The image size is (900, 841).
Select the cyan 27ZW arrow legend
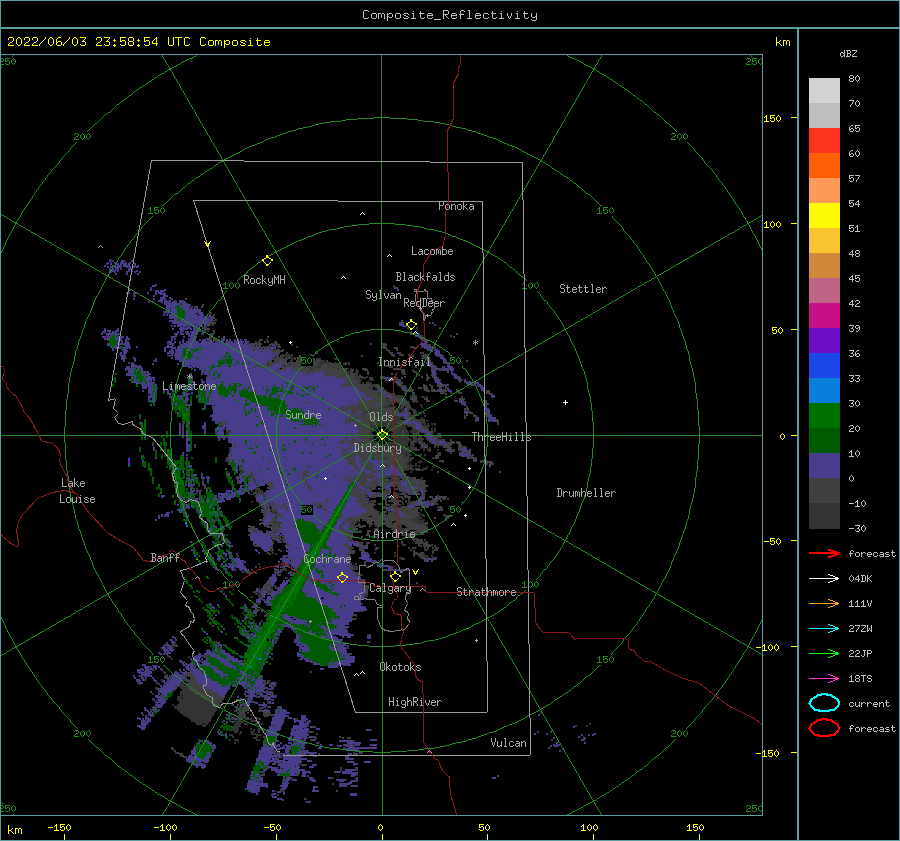tap(825, 629)
